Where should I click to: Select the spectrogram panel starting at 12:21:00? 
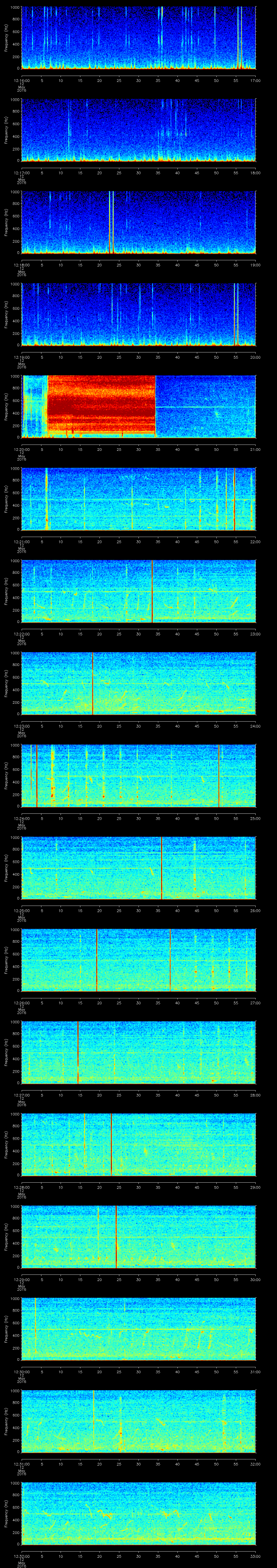point(139,499)
